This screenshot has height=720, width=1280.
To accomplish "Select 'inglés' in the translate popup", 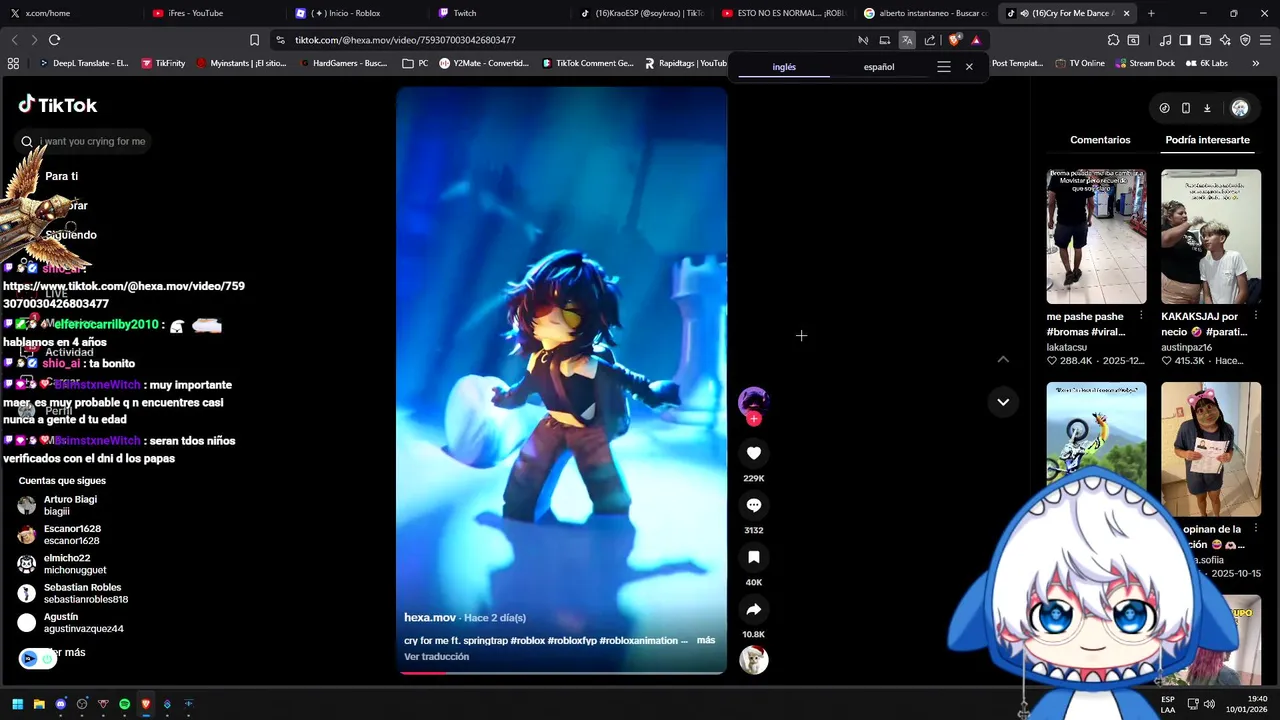I will tap(784, 67).
